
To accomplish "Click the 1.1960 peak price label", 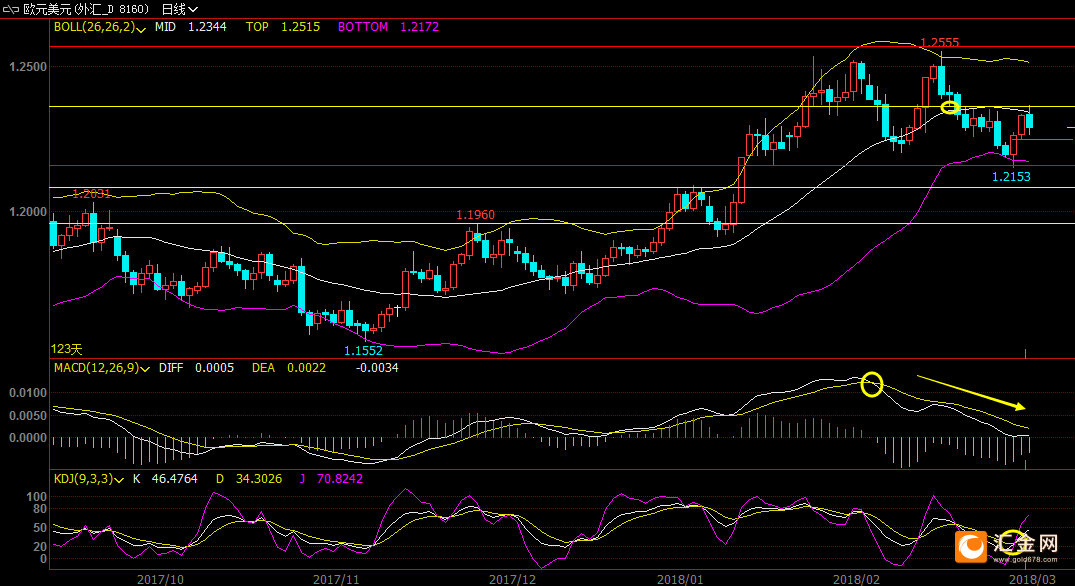I will 475,215.
